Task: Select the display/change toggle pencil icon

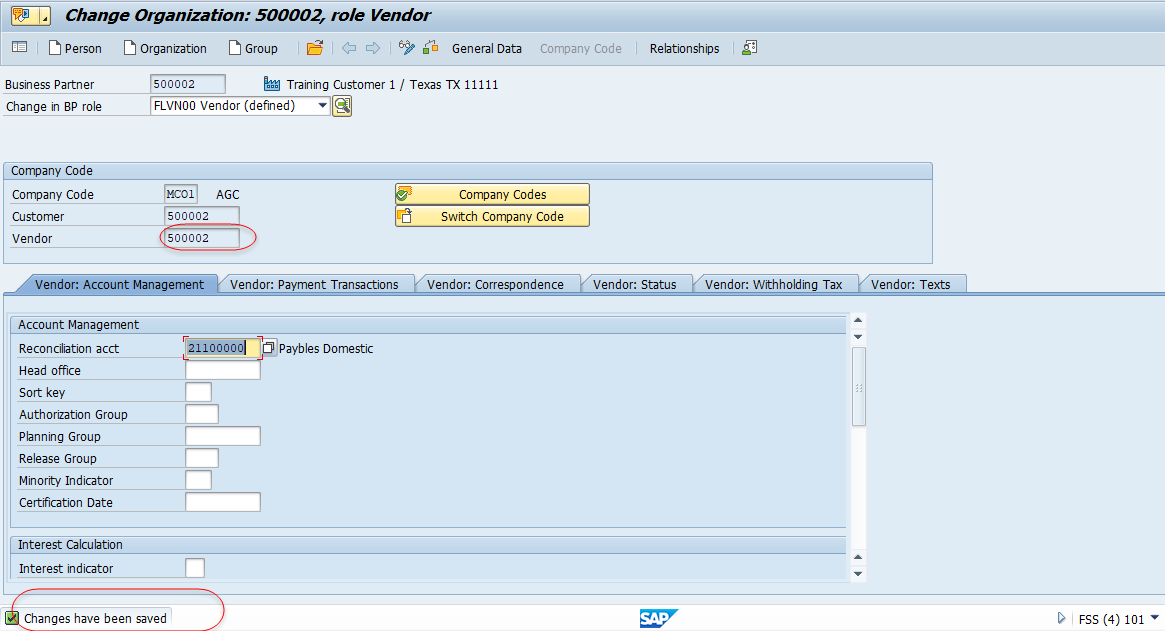Action: pos(408,47)
